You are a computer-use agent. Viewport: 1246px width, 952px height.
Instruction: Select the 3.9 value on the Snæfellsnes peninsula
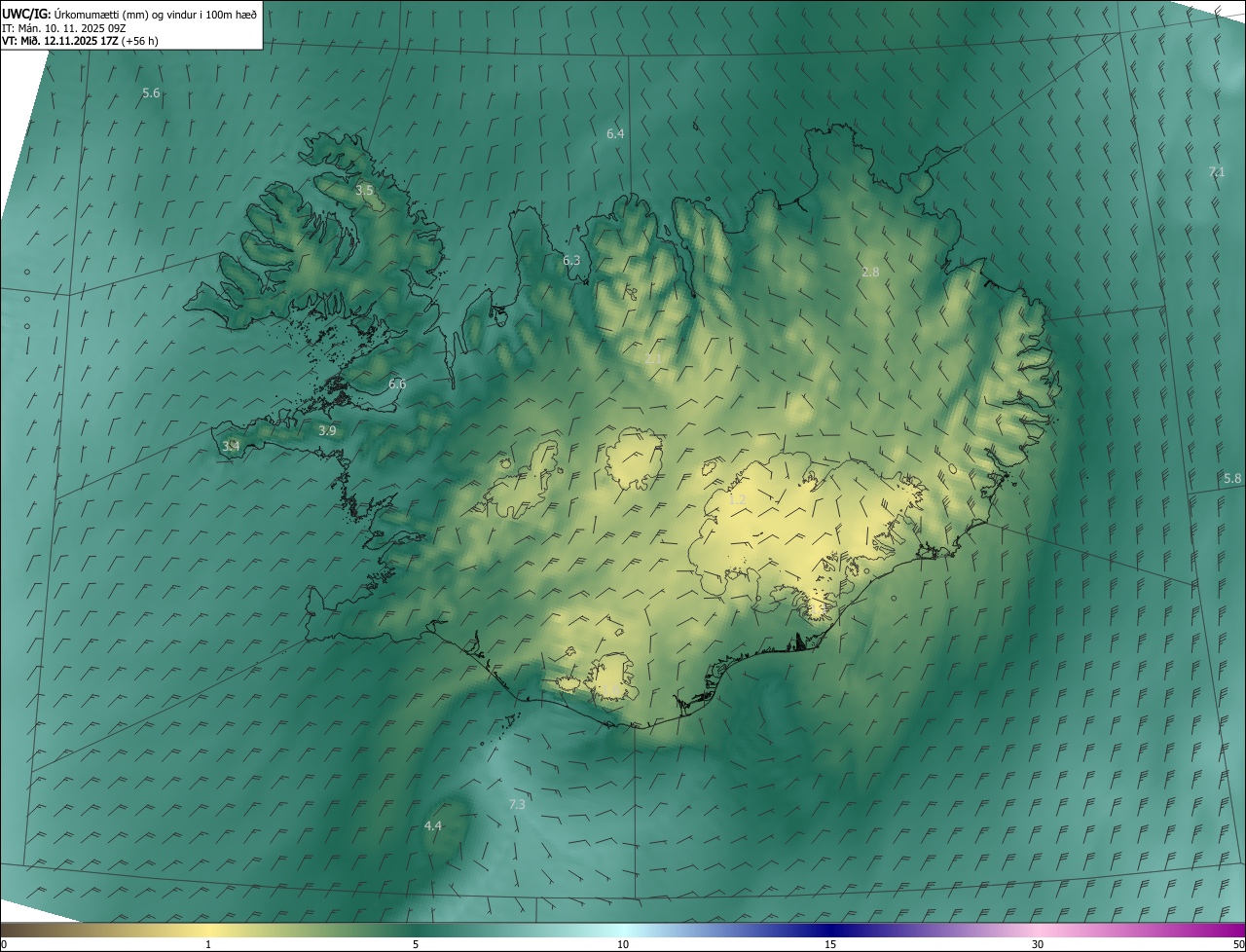[x=327, y=430]
